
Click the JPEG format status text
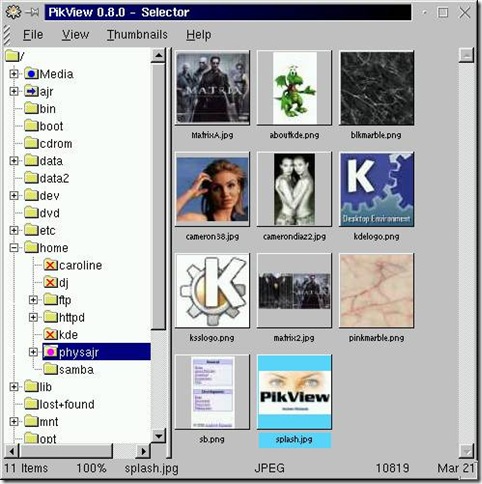tap(269, 468)
